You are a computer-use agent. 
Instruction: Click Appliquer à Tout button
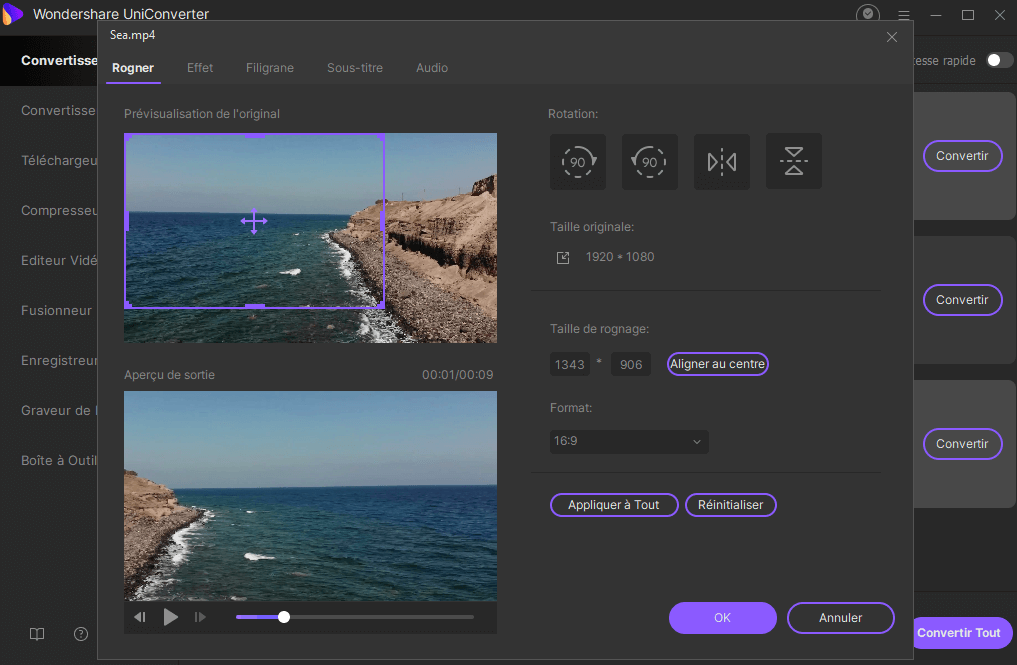[x=614, y=505]
